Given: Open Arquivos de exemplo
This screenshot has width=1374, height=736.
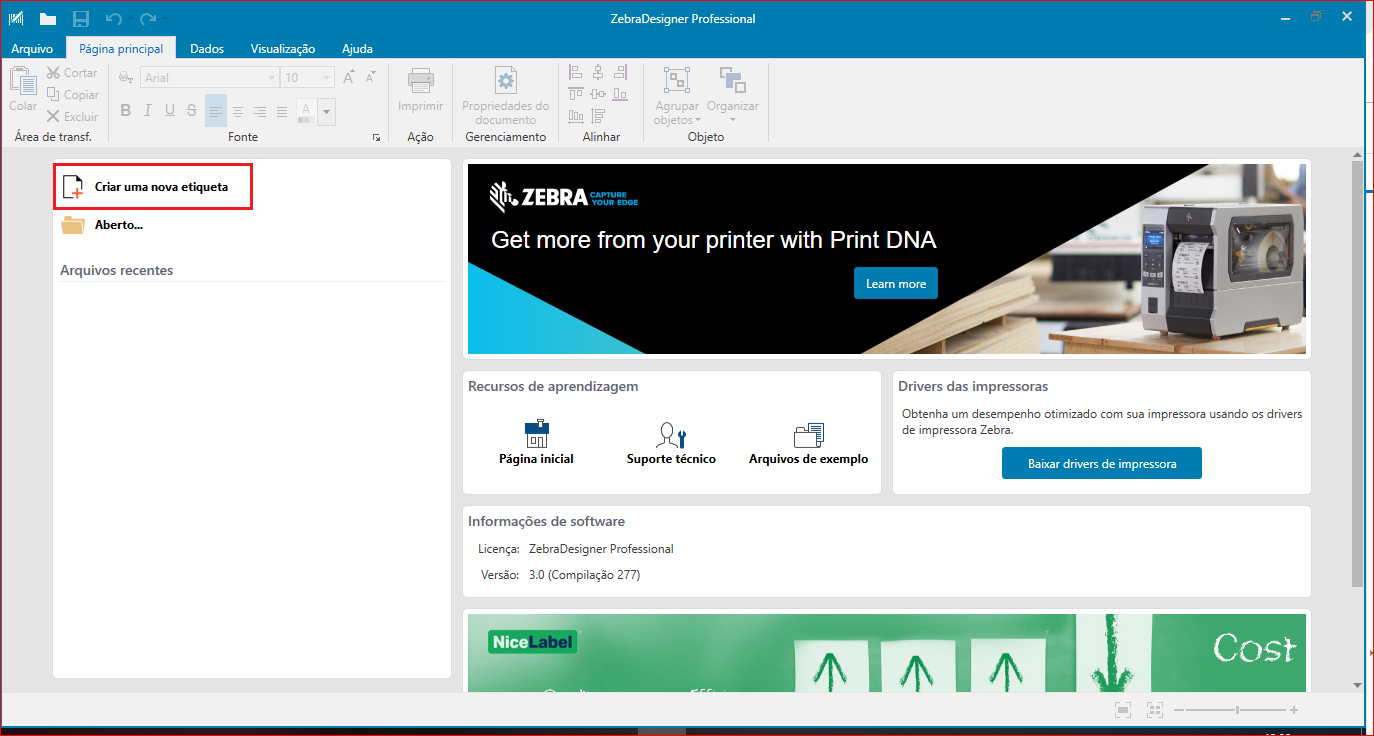Looking at the screenshot, I should 808,443.
